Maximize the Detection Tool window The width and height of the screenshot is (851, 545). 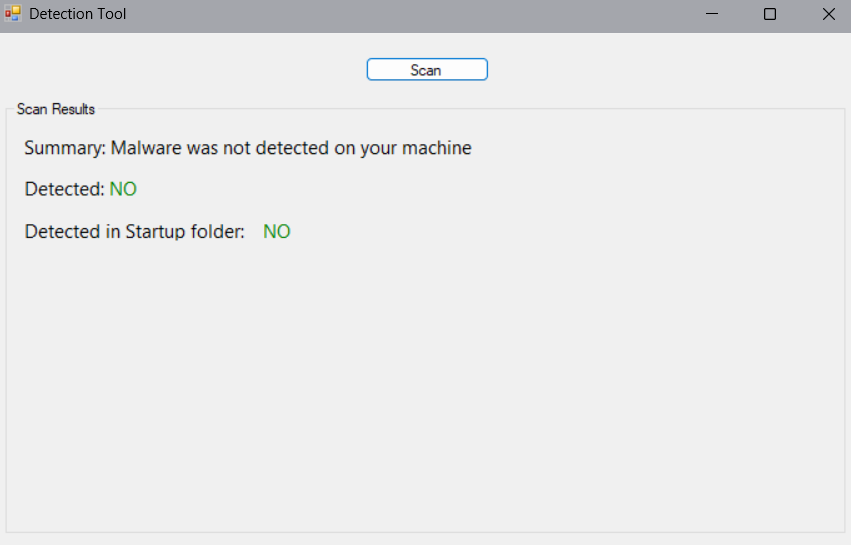pyautogui.click(x=770, y=14)
